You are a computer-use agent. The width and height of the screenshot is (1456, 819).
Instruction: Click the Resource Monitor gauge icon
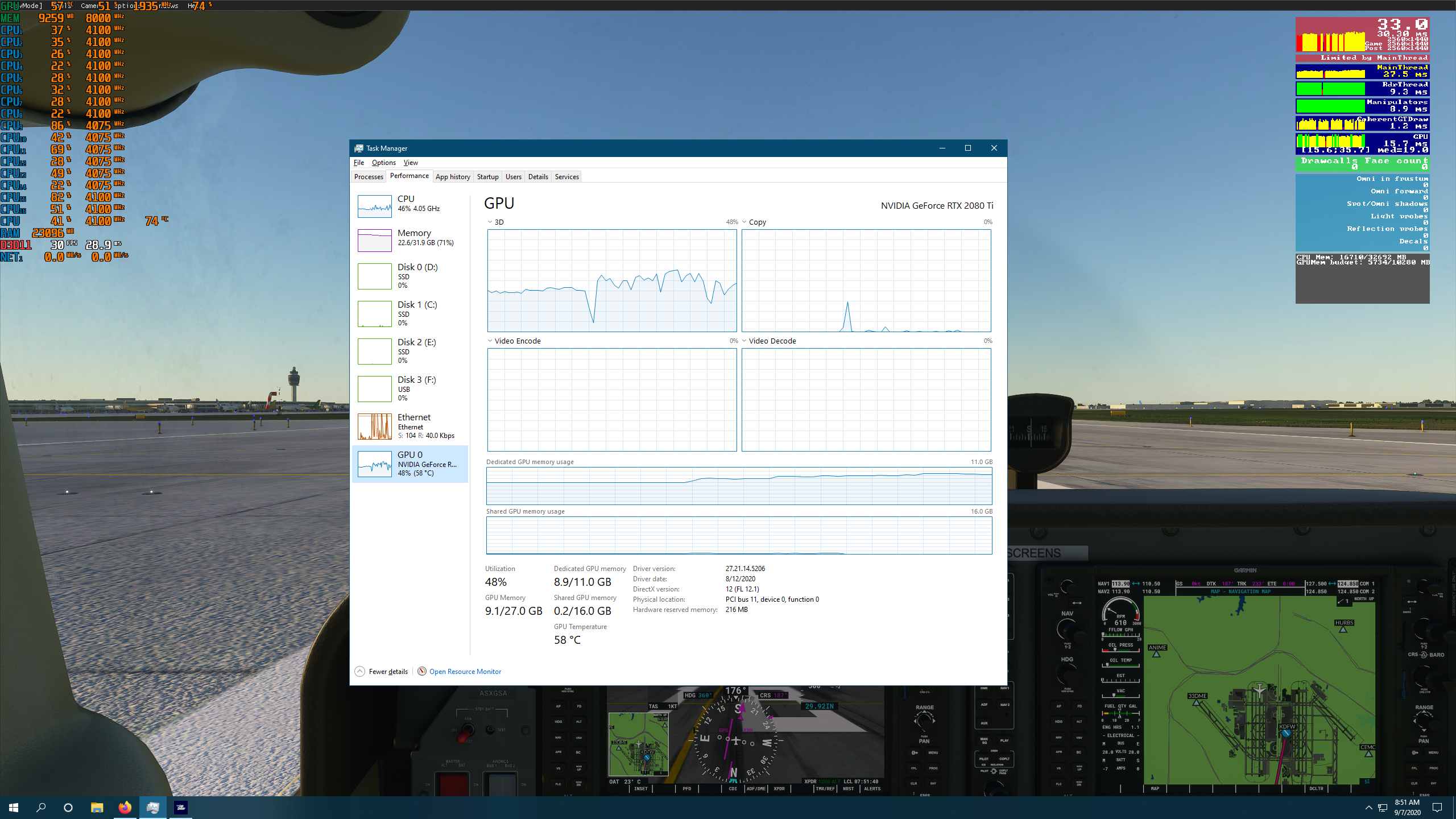[x=422, y=671]
